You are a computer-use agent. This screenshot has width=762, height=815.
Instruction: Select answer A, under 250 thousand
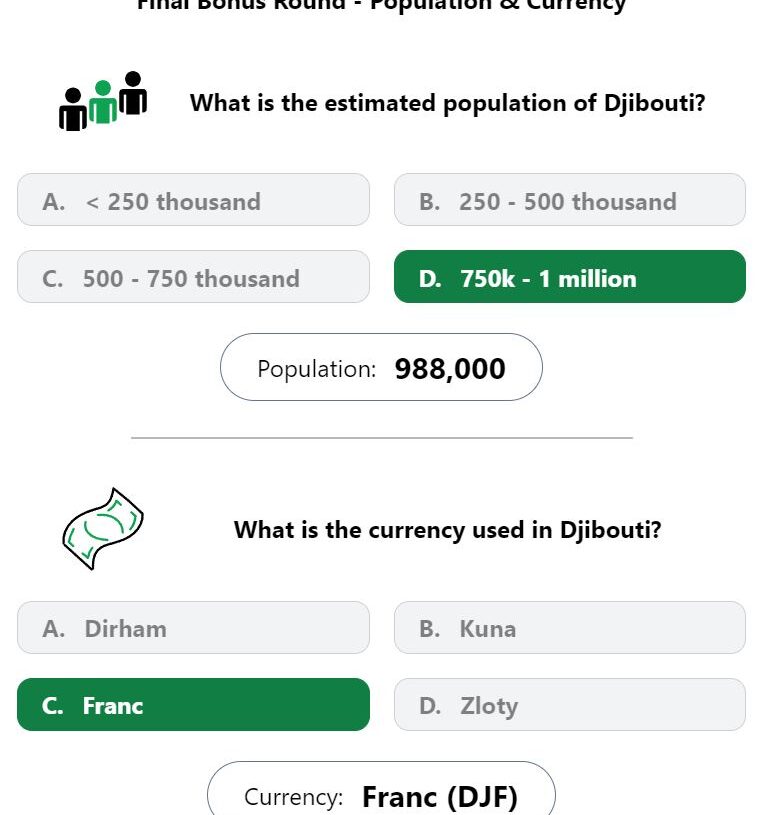click(x=193, y=200)
